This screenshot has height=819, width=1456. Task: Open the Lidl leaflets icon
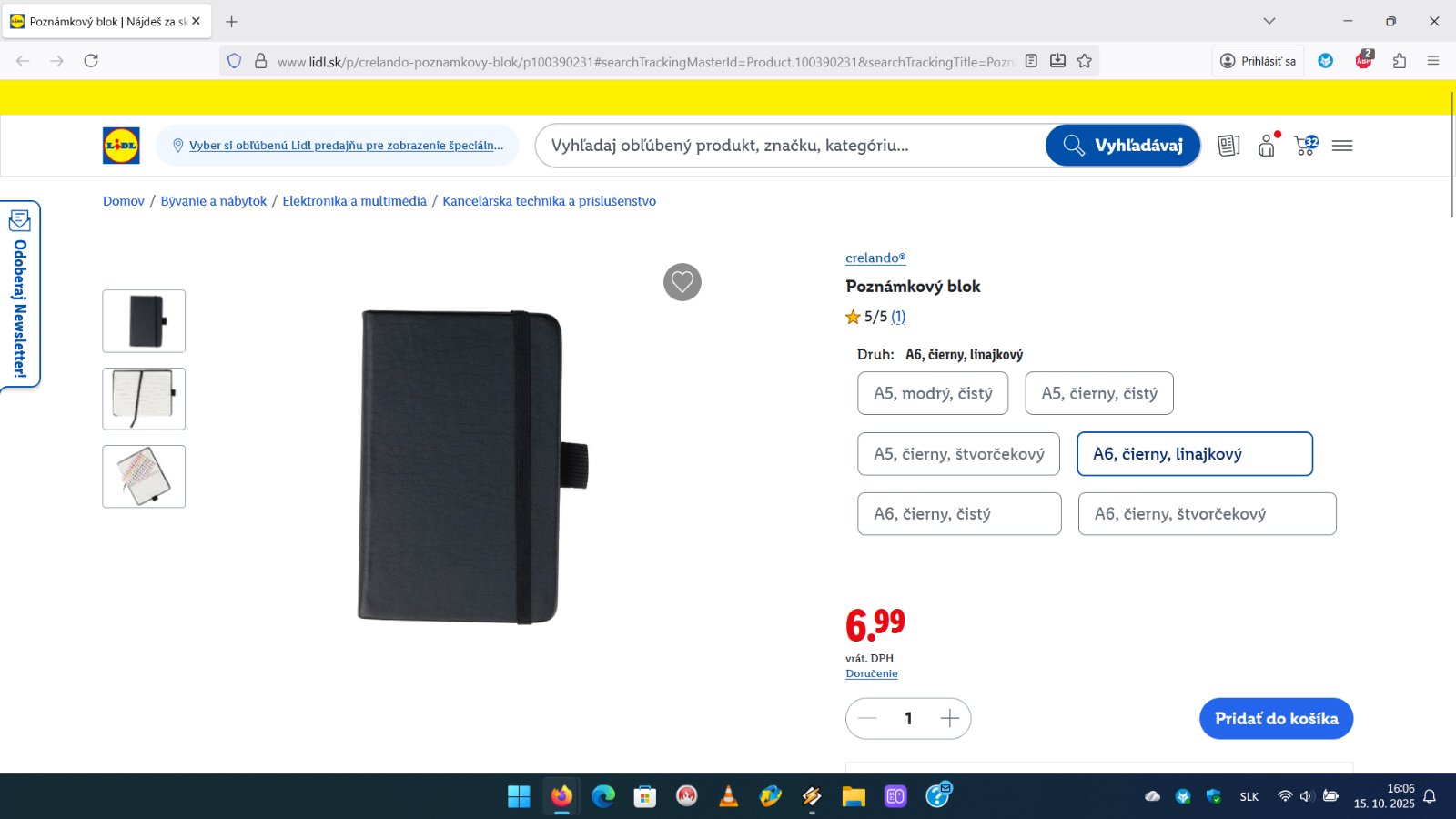[x=1228, y=146]
